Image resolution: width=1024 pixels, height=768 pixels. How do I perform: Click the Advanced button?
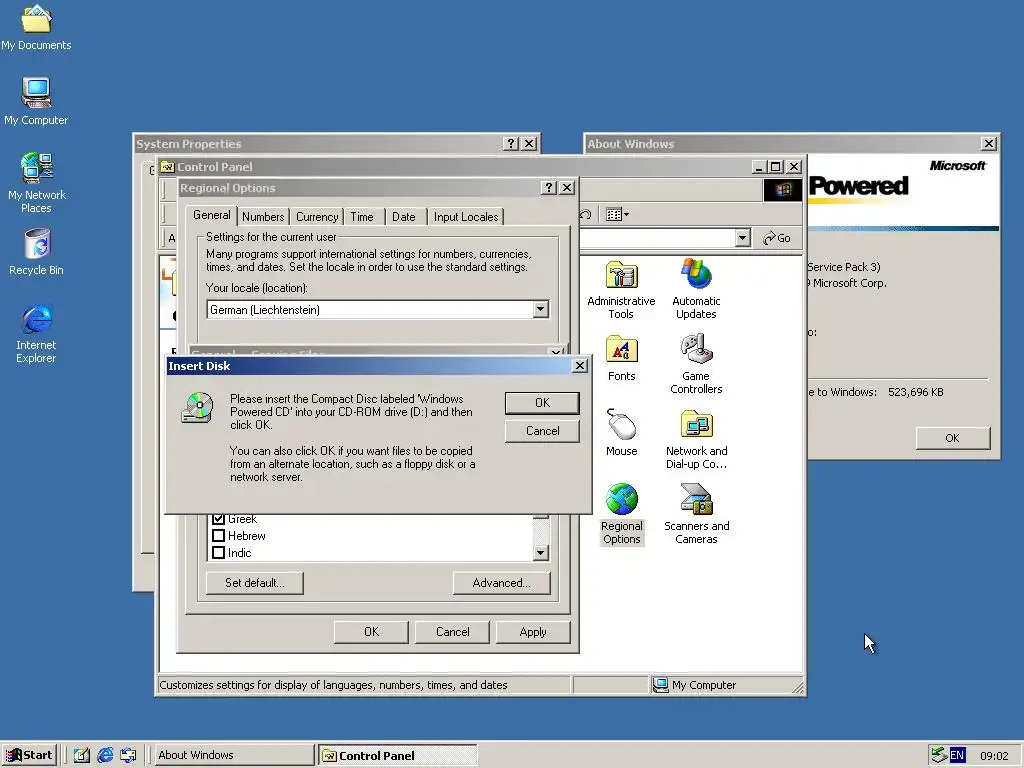[502, 583]
